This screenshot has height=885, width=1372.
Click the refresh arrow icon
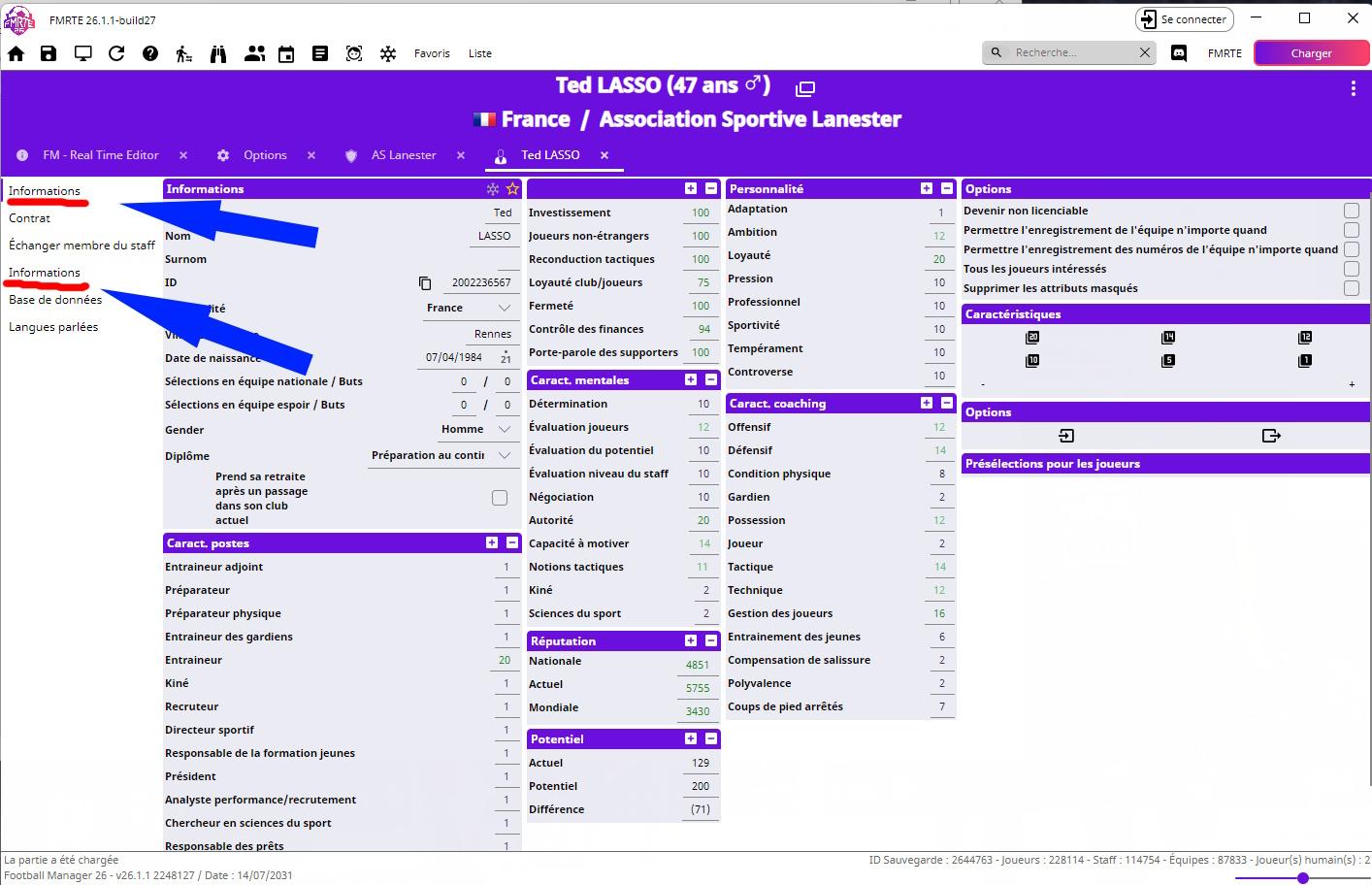coord(116,53)
